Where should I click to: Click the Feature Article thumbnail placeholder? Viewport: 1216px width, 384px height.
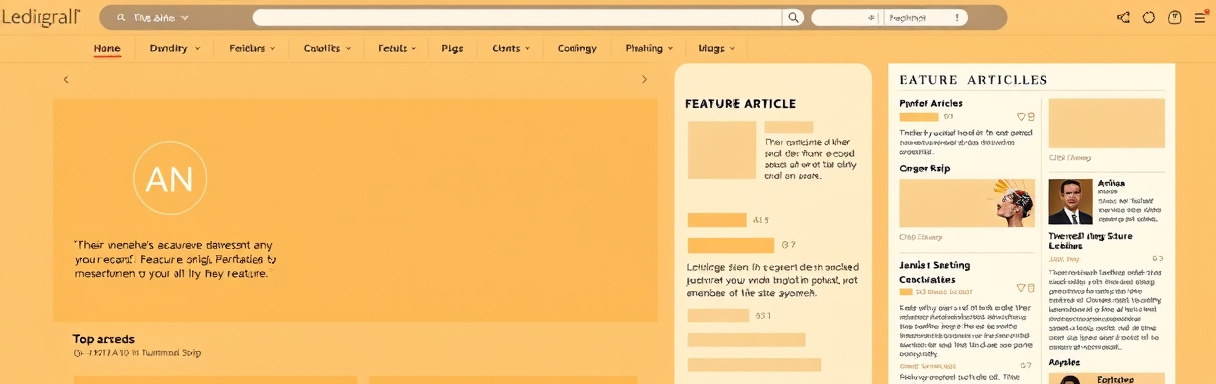click(721, 150)
